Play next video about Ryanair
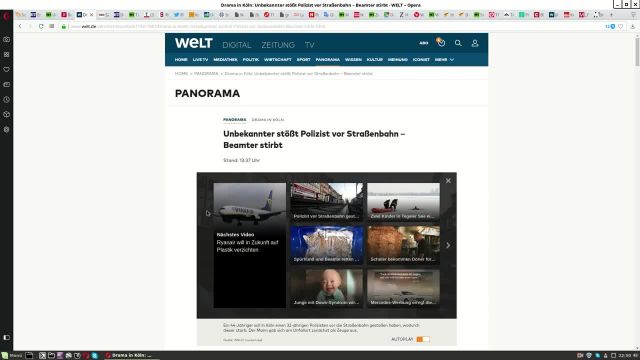This screenshot has width=640, height=360. pyautogui.click(x=249, y=245)
